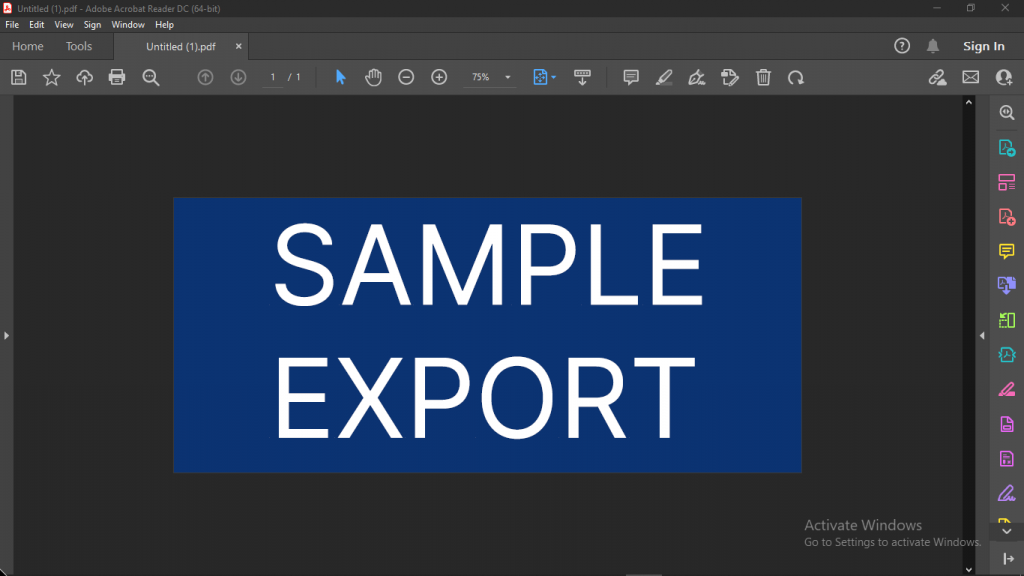Select the Hand tool in the toolbar
Viewport: 1024px width, 576px height.
[373, 77]
